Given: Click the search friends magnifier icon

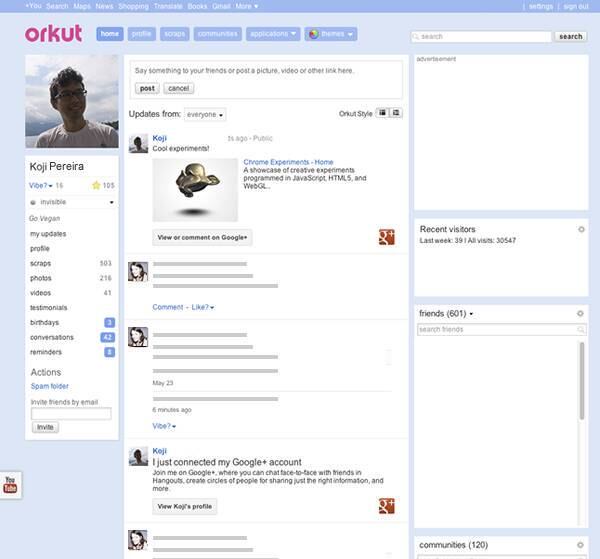Looking at the screenshot, I should click(x=580, y=329).
